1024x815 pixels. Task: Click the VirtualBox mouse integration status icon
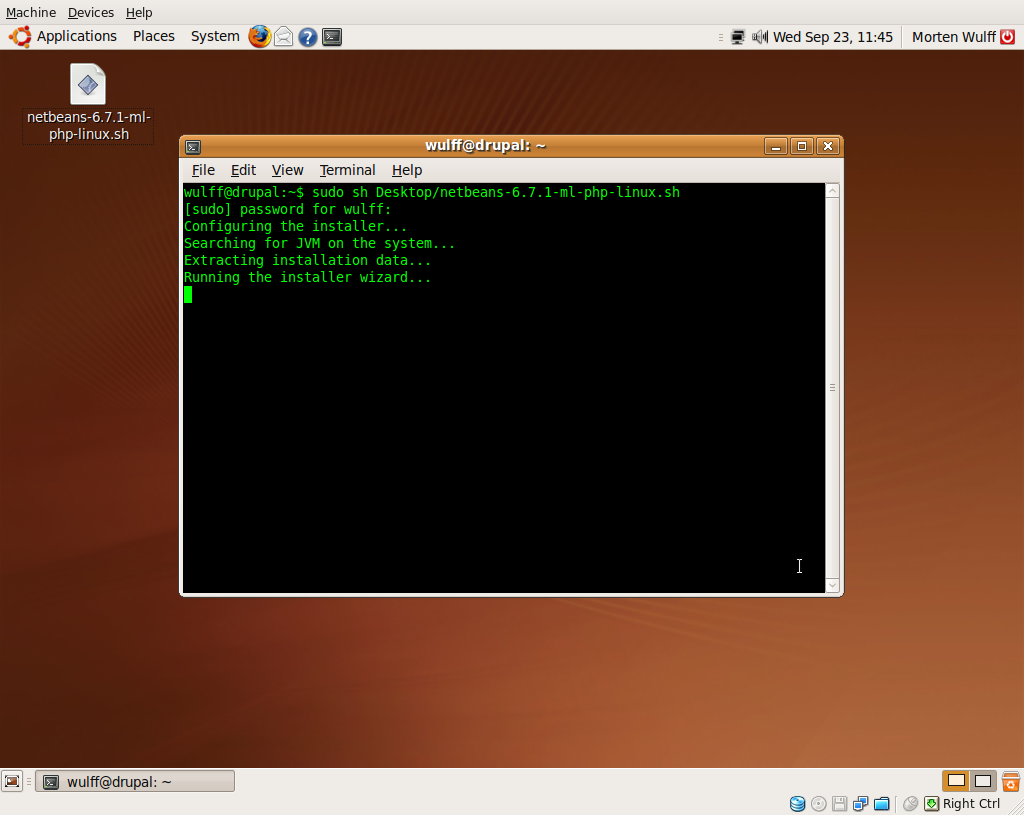(x=910, y=804)
